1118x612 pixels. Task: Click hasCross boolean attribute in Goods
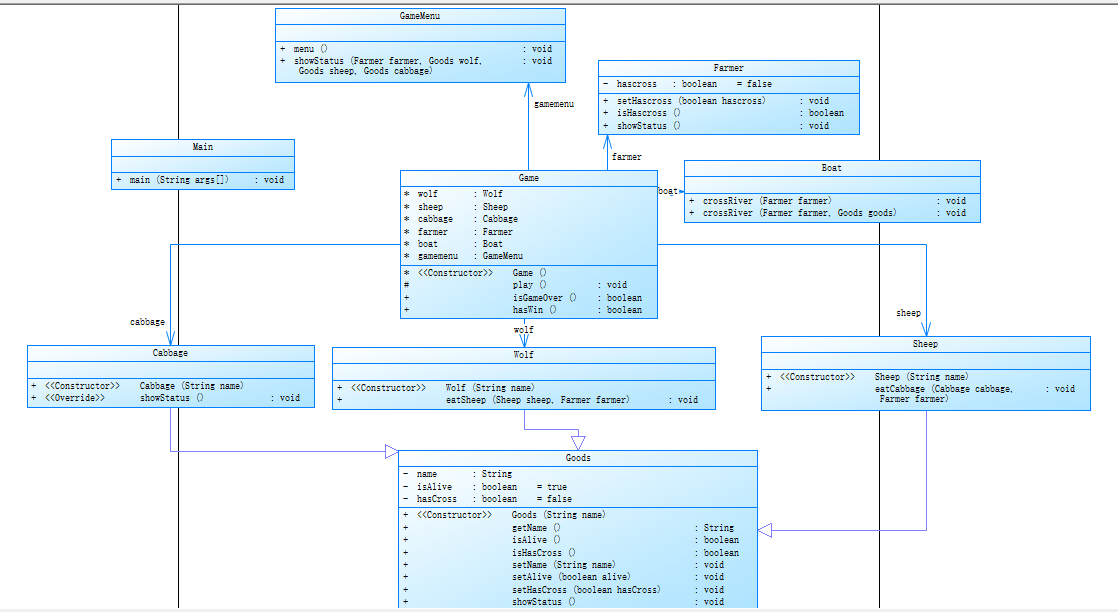coord(487,499)
